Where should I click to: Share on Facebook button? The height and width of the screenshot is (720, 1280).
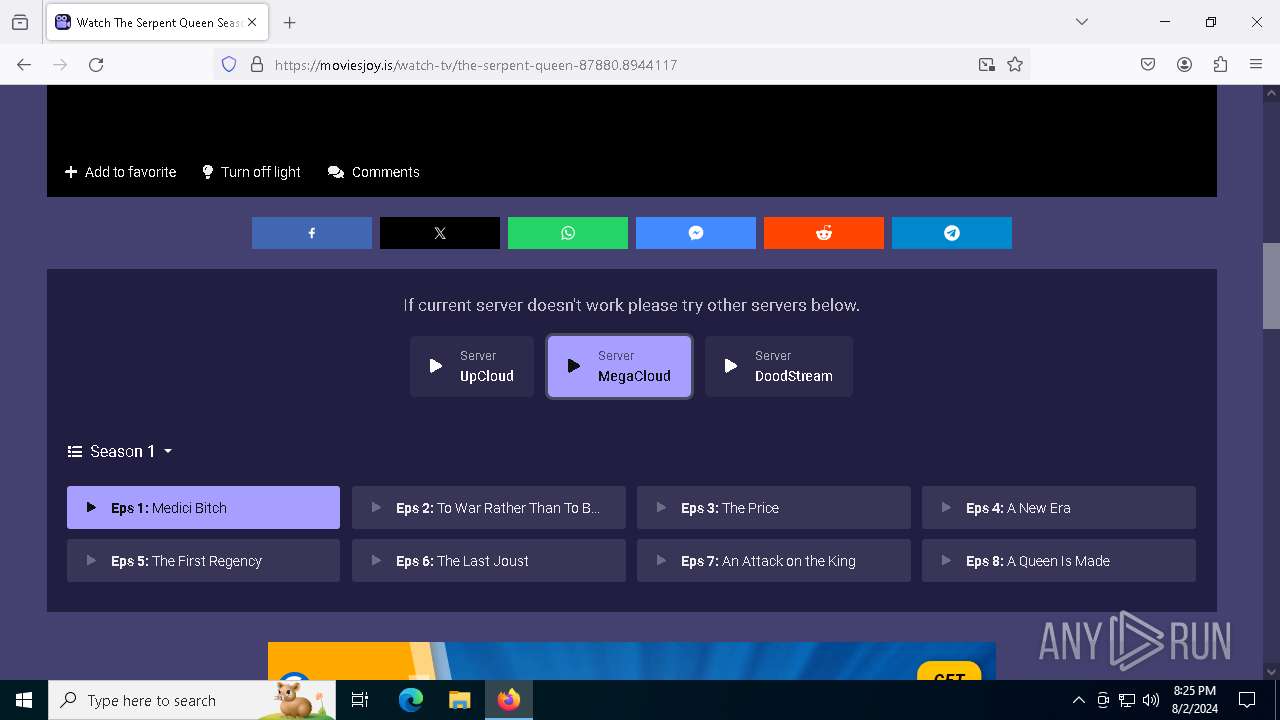[312, 233]
